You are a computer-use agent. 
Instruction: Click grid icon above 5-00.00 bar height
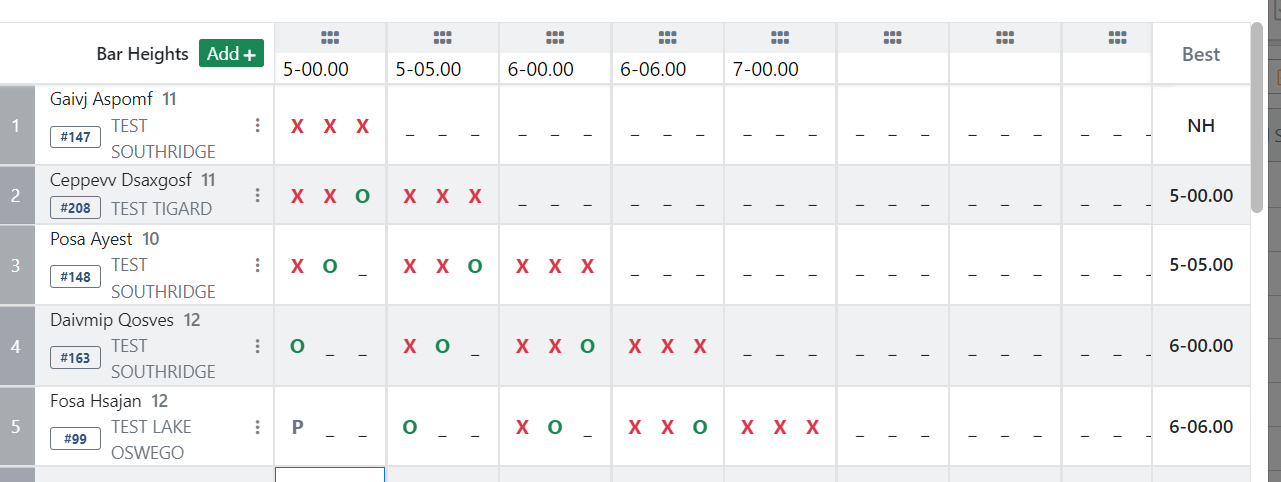330,38
